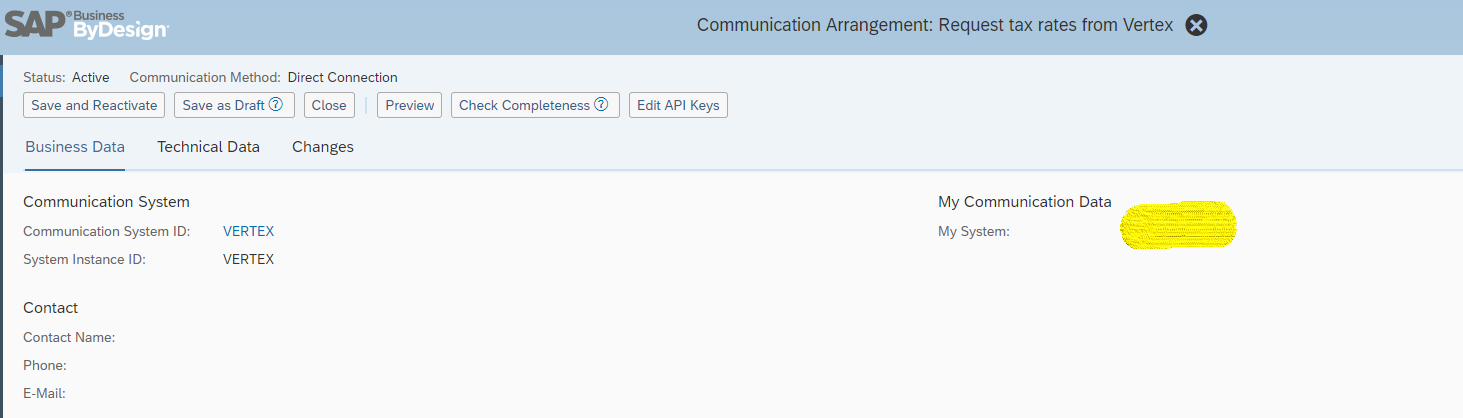Click Save as Draft button
Viewport: 1463px width, 418px height.
coord(234,105)
